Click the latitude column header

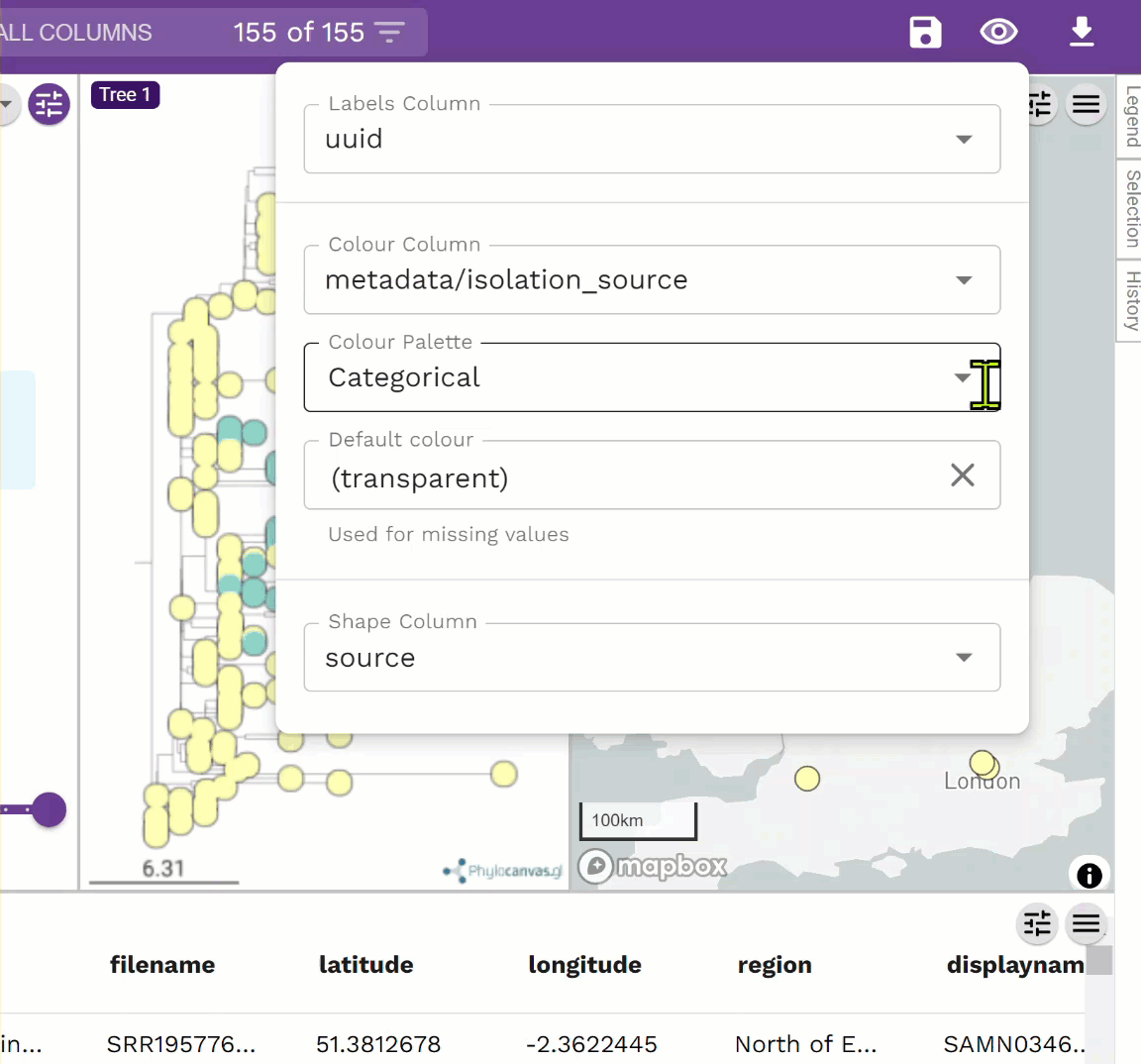[x=365, y=965]
